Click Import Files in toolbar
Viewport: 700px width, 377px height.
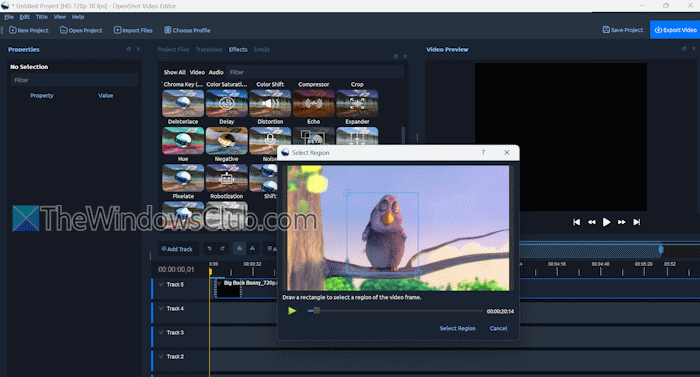[x=133, y=30]
